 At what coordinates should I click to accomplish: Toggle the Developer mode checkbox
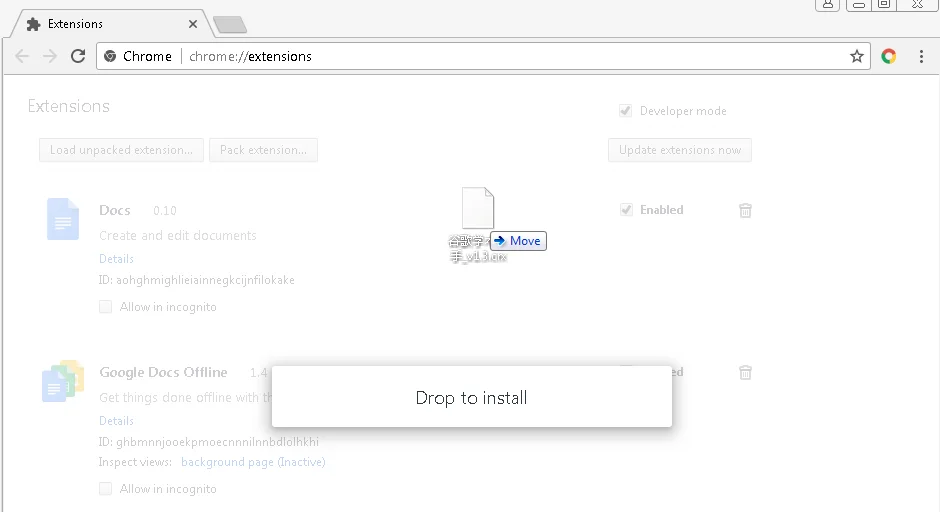pos(625,111)
